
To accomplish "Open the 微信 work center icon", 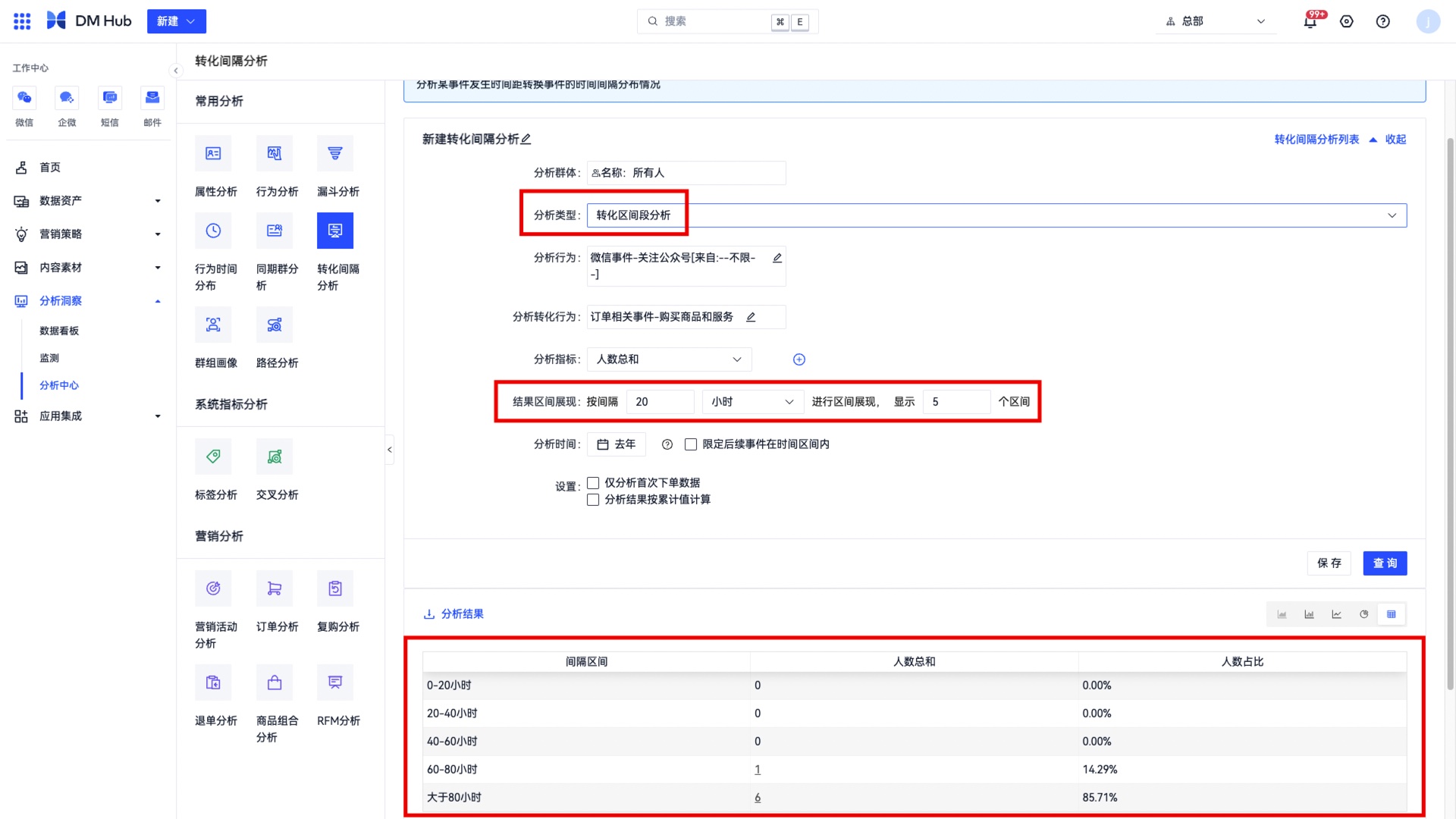I will (x=24, y=97).
